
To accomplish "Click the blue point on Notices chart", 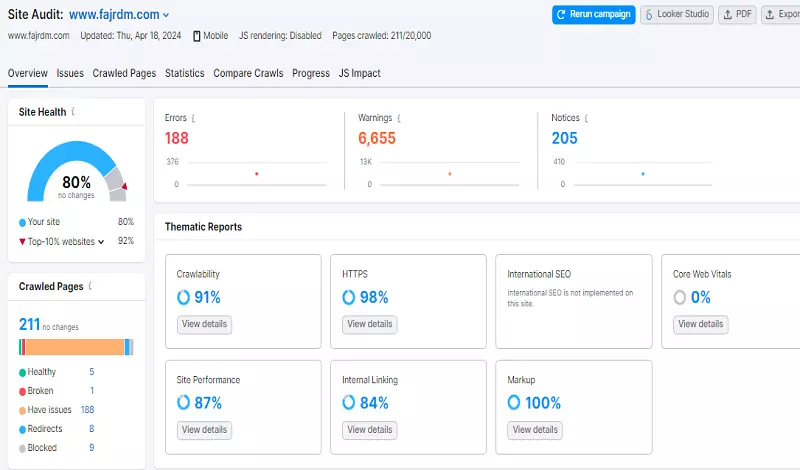I will (643, 174).
